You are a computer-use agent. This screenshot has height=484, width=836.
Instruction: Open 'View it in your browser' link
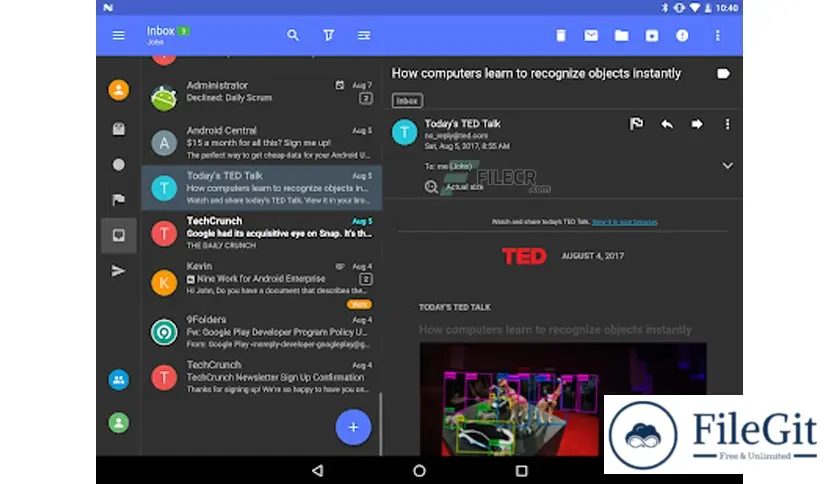(624, 222)
